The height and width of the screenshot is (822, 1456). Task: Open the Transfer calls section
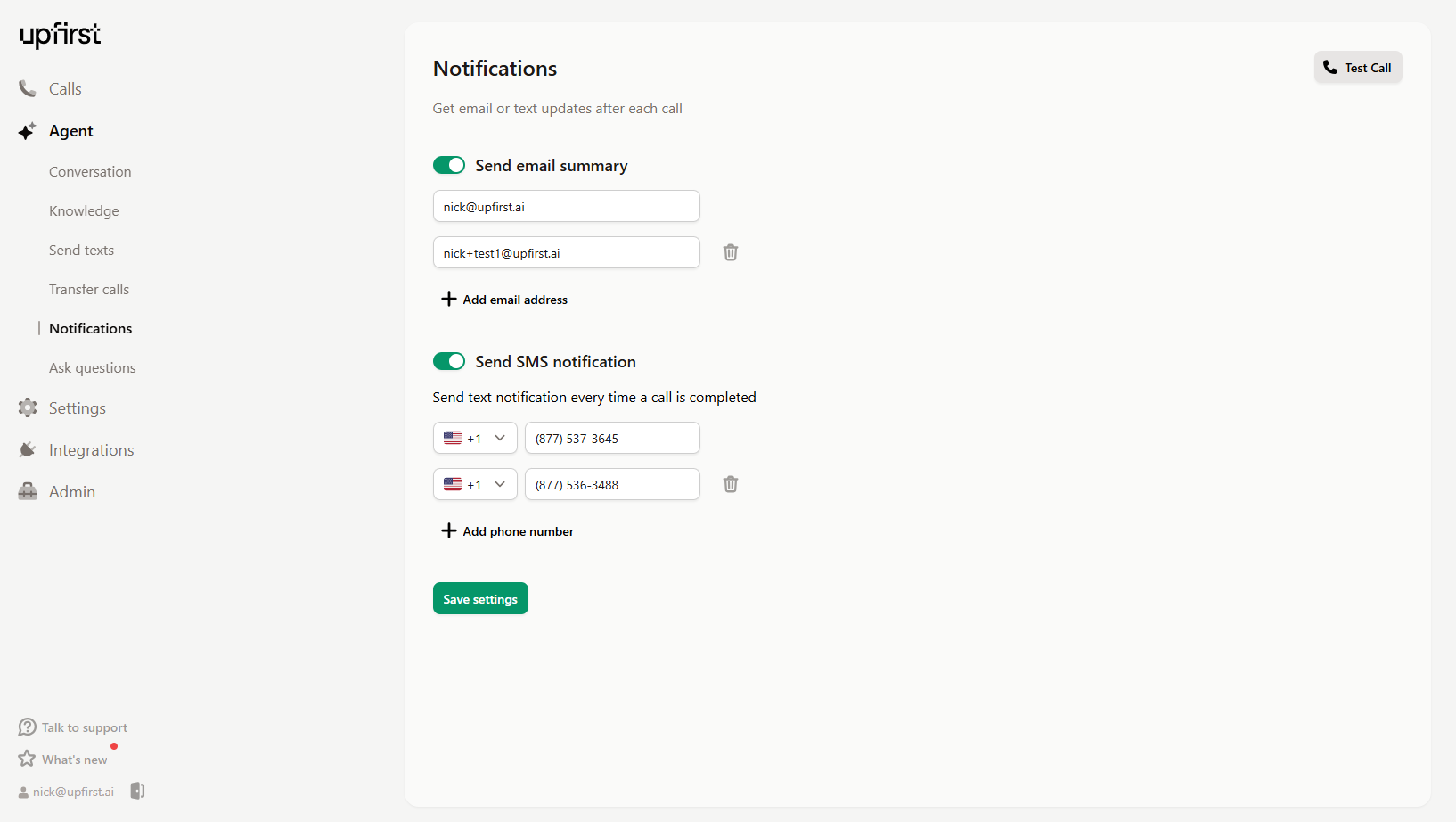(x=89, y=290)
